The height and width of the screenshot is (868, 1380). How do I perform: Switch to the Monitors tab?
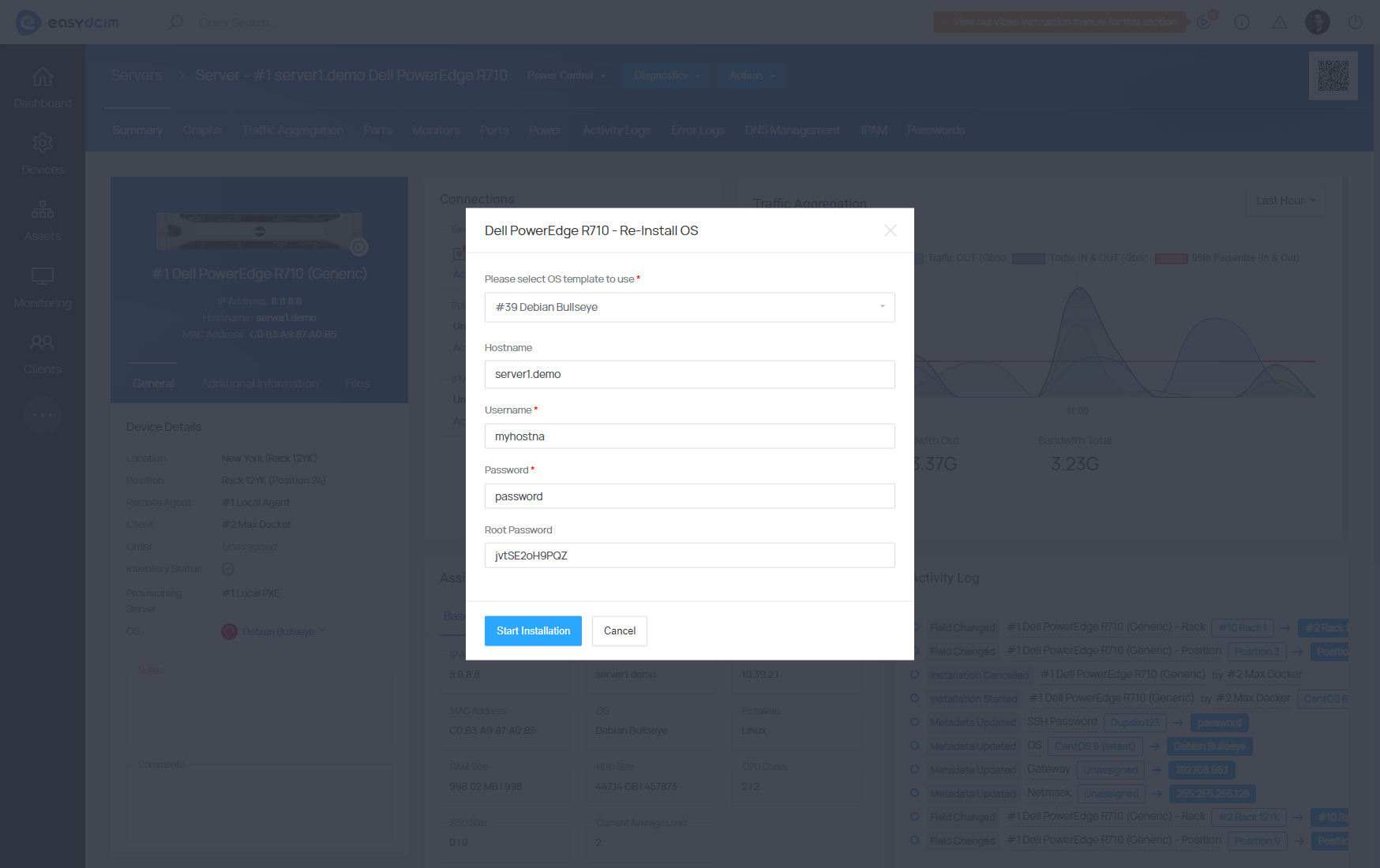click(x=436, y=130)
